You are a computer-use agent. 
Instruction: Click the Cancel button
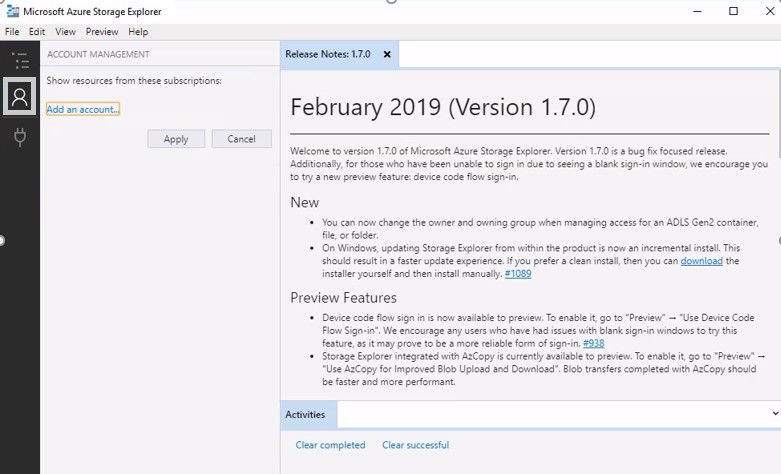click(x=242, y=139)
